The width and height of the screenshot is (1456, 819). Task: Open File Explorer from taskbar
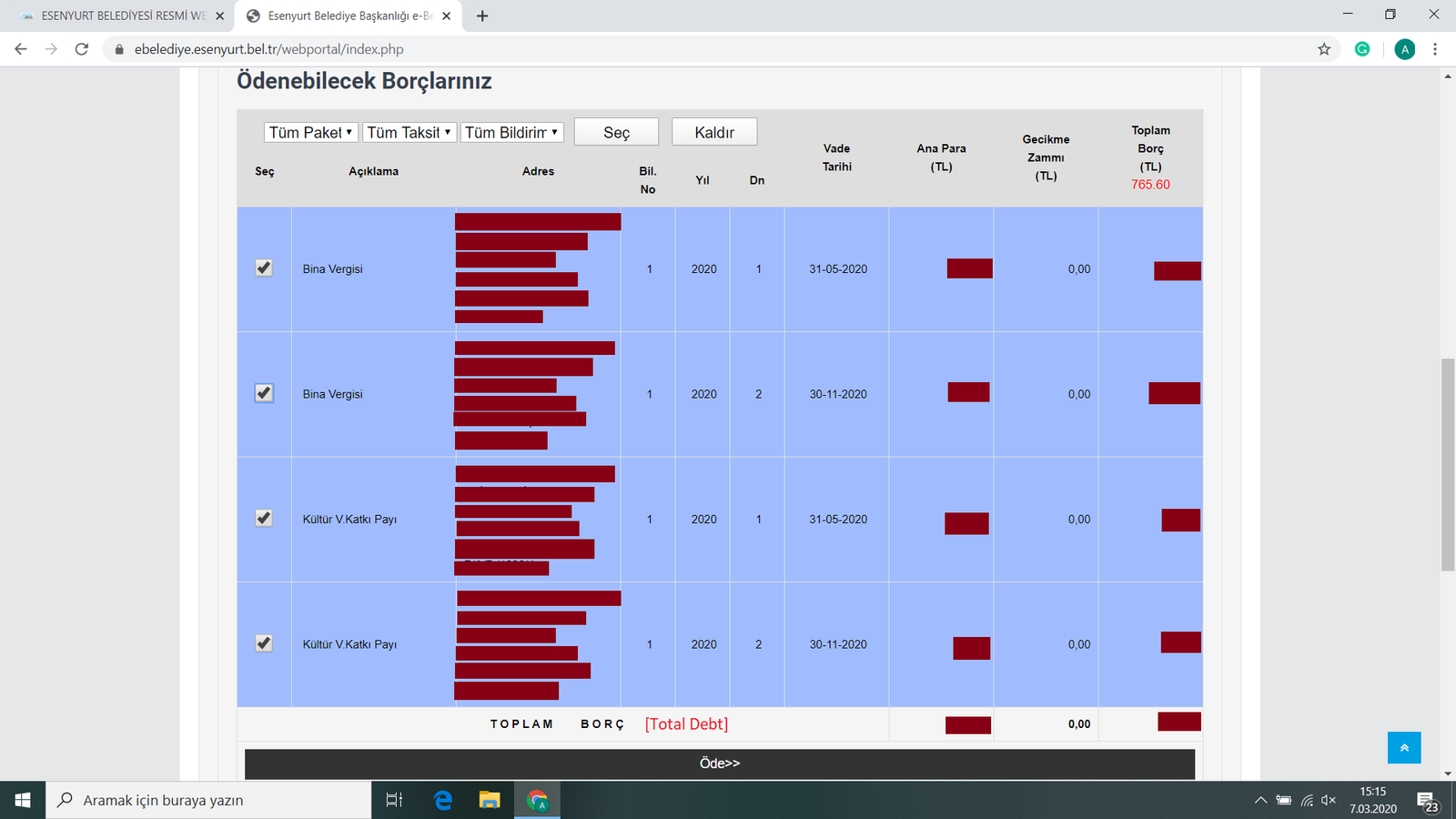coord(490,800)
